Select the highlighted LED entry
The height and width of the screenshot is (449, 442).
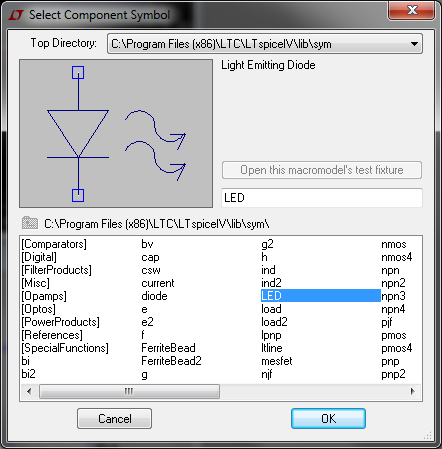pos(321,296)
